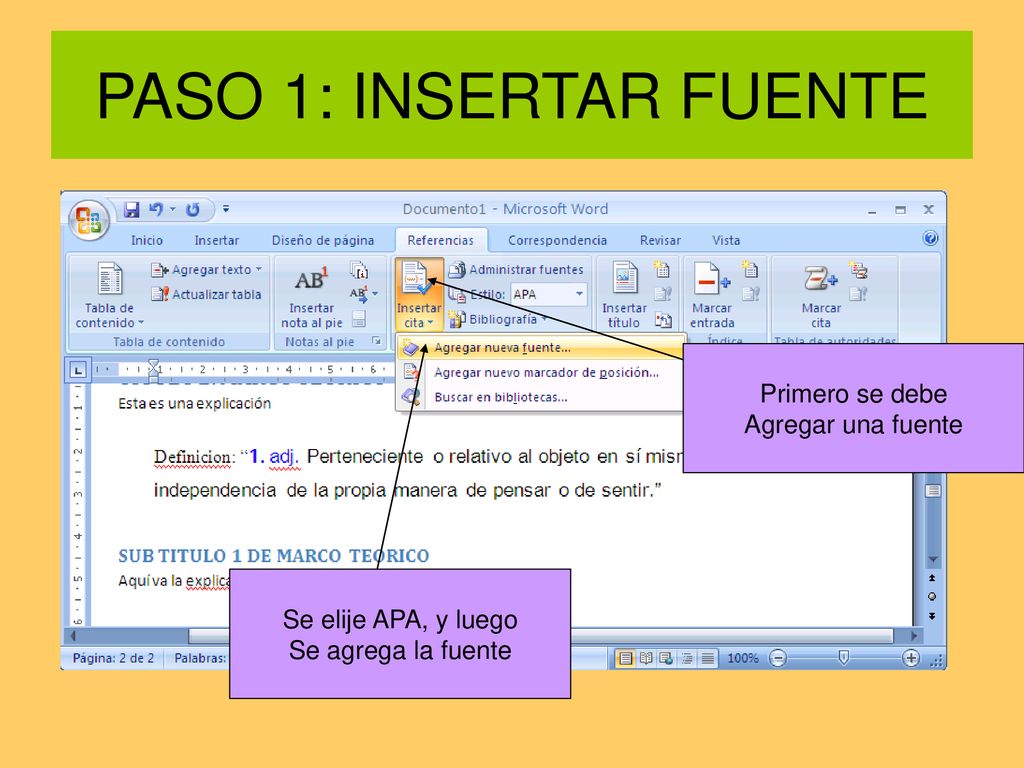Expand the undo history arrow
The width and height of the screenshot is (1024, 768).
173,209
